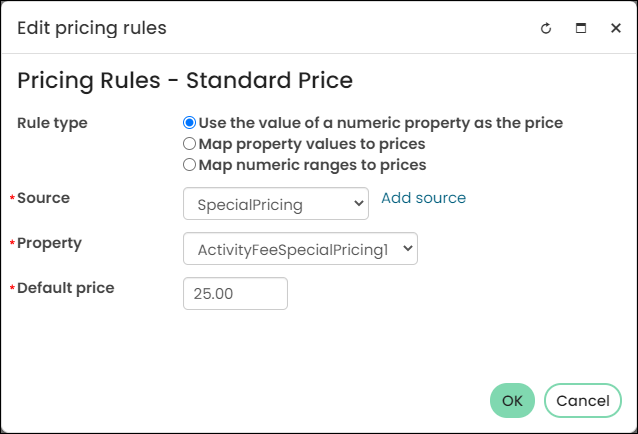
Task: Click the chevron arrow on Property combo box
Action: click(408, 248)
